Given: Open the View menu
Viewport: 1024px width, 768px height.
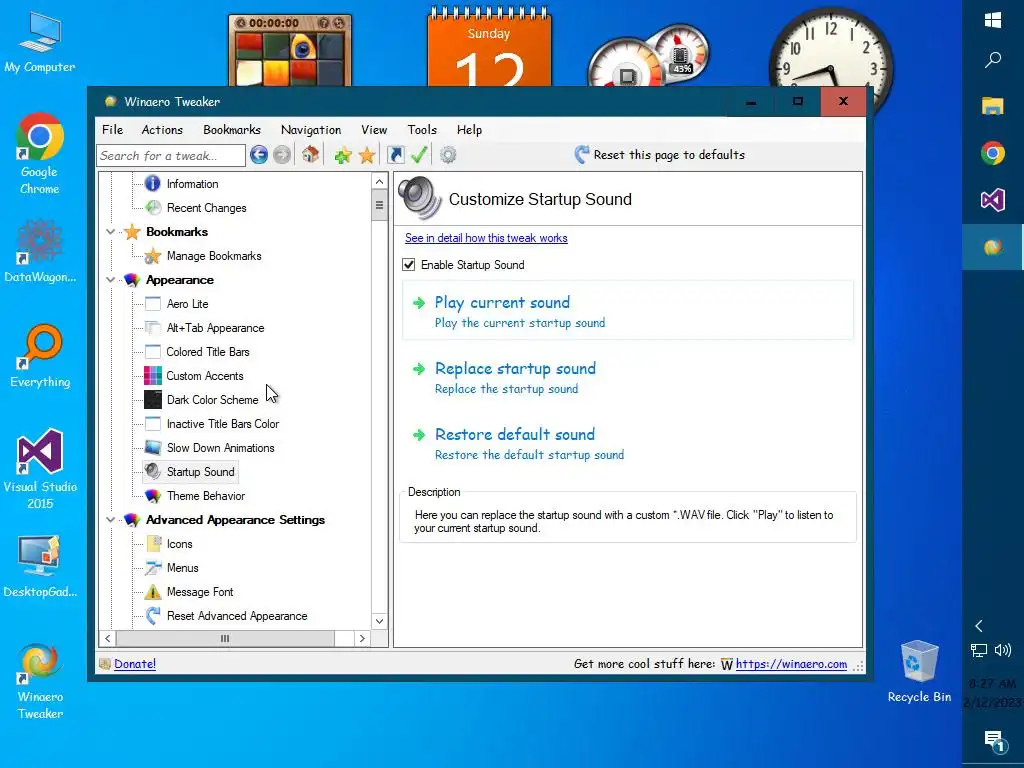Looking at the screenshot, I should [374, 129].
